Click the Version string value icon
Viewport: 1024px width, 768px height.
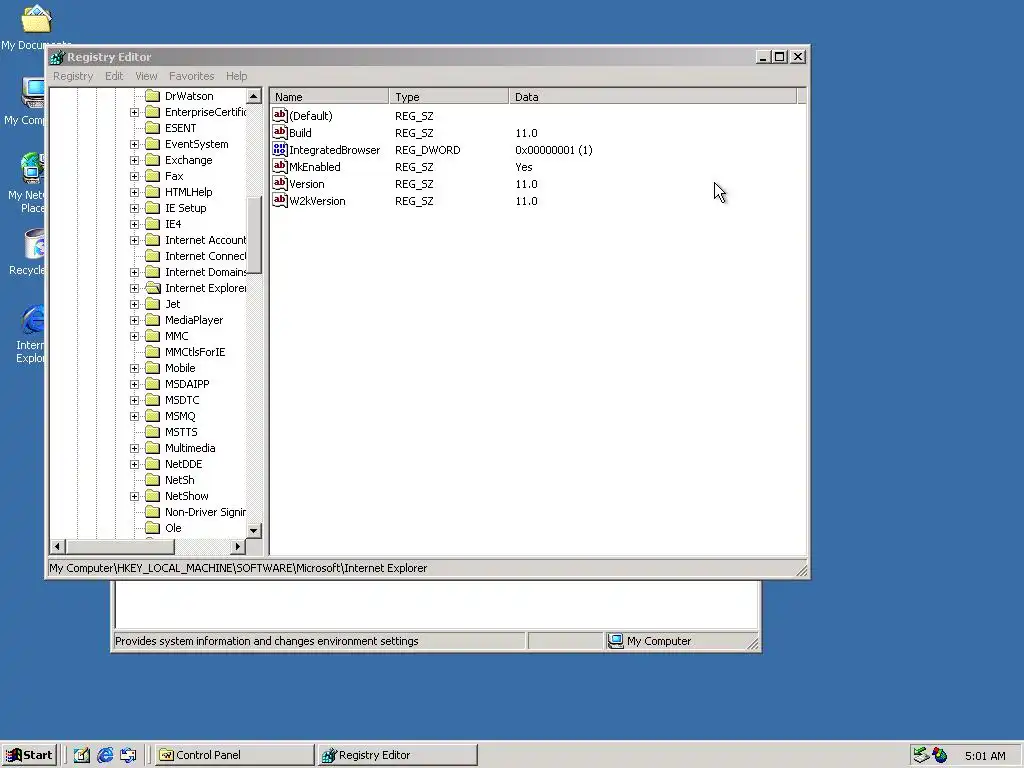pyautogui.click(x=280, y=184)
